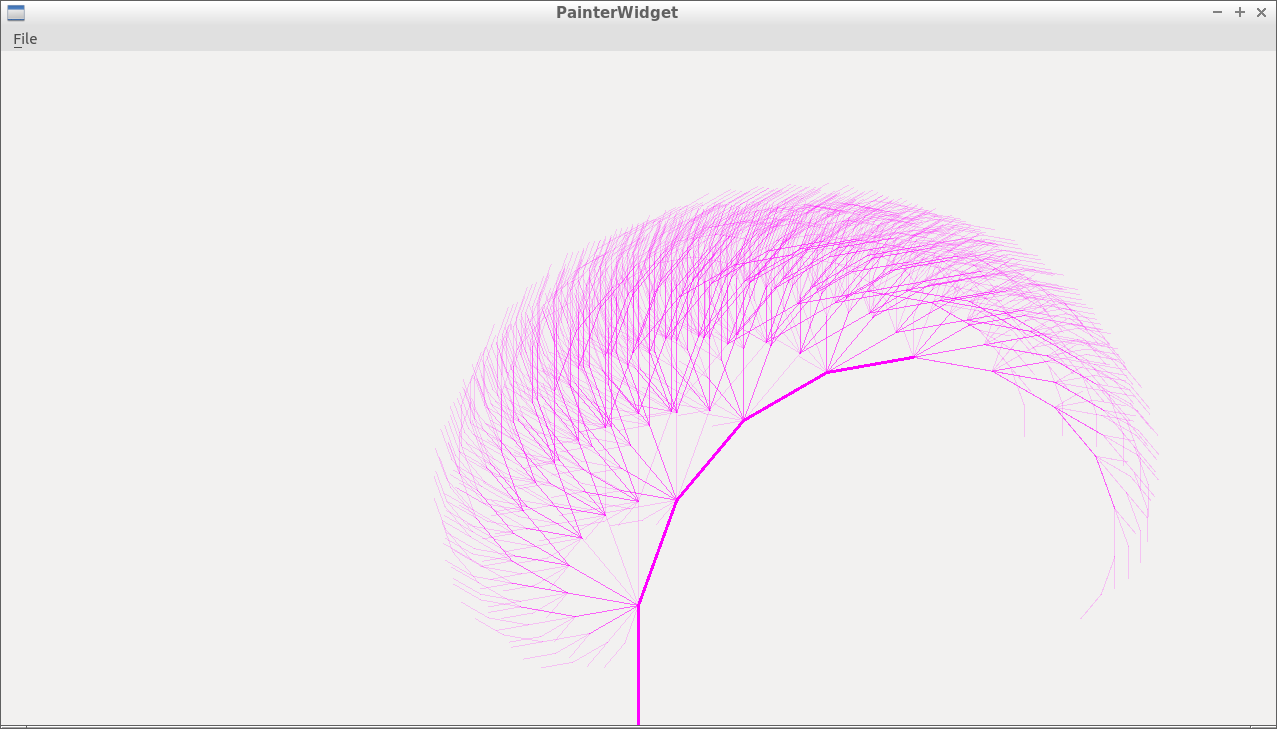
Task: Click the fourth joint of the thick branch
Action: (x=827, y=372)
